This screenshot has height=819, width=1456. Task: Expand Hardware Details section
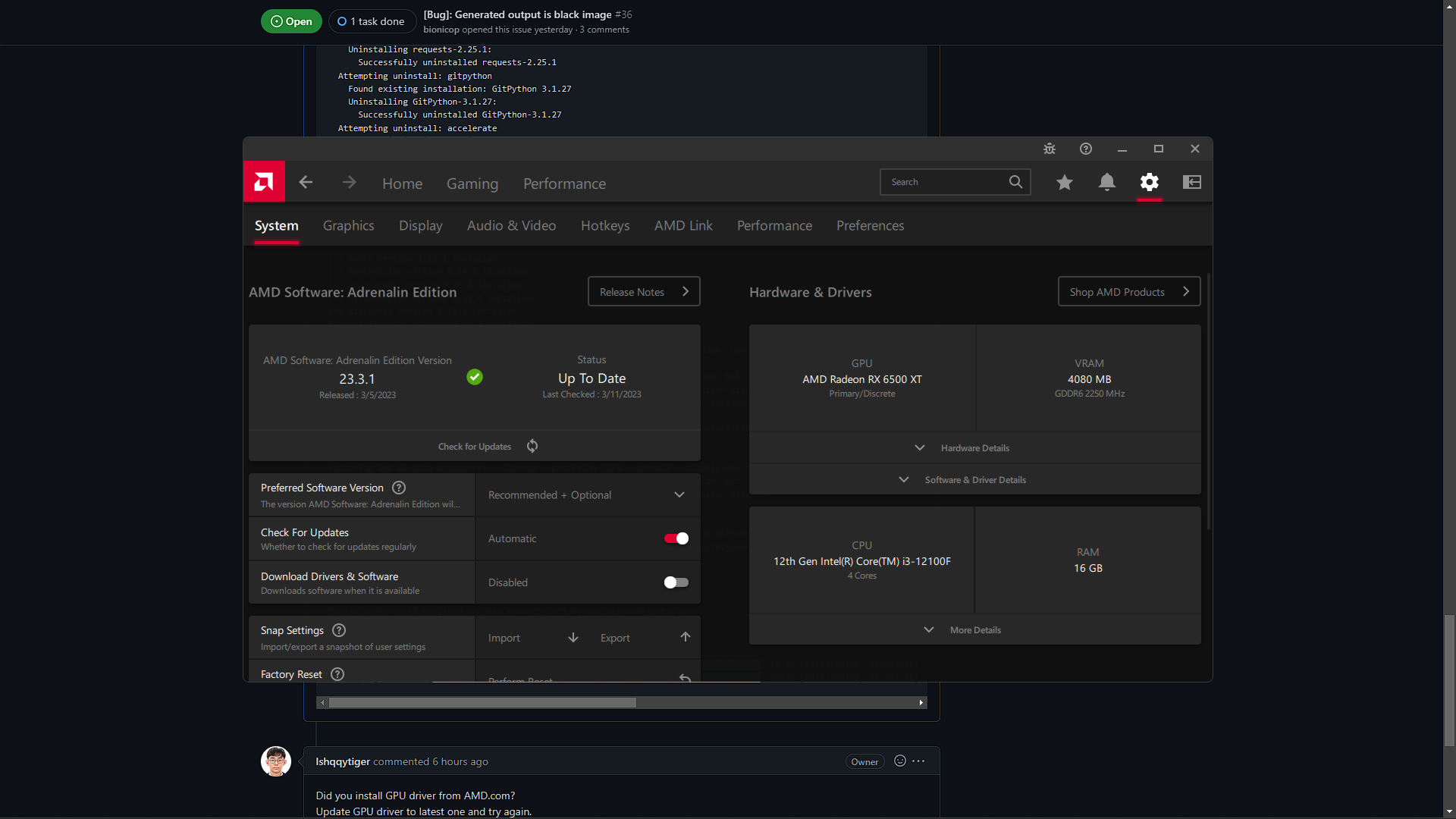pyautogui.click(x=974, y=448)
